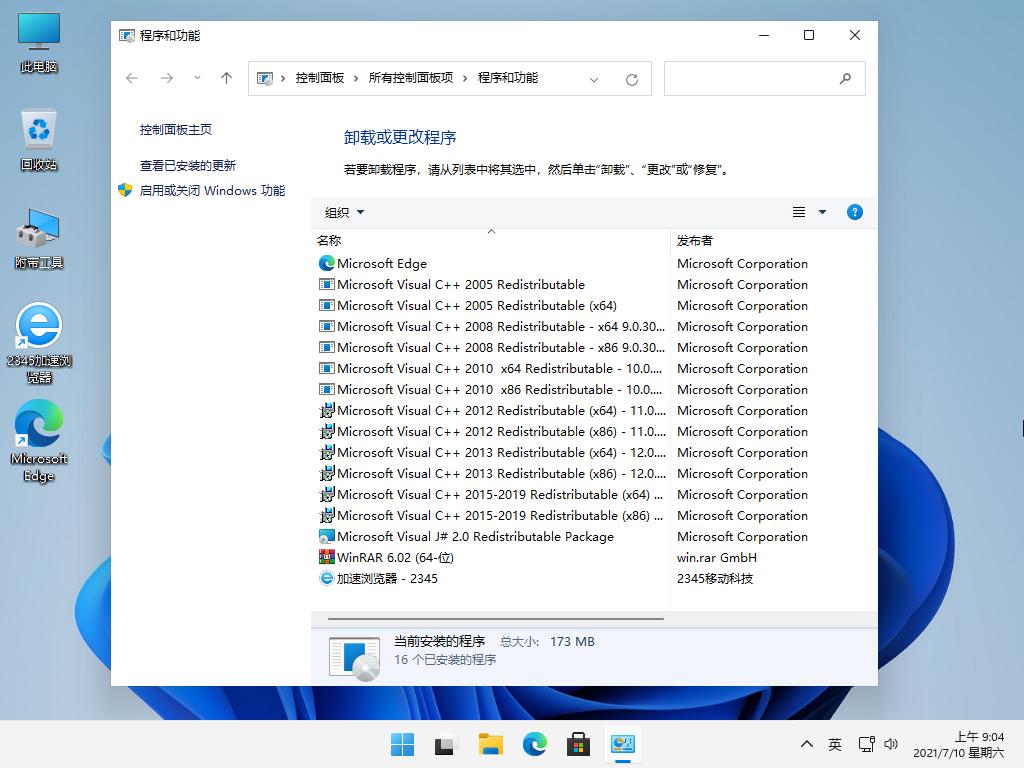
Task: Expand more view options arrow
Action: pos(822,212)
